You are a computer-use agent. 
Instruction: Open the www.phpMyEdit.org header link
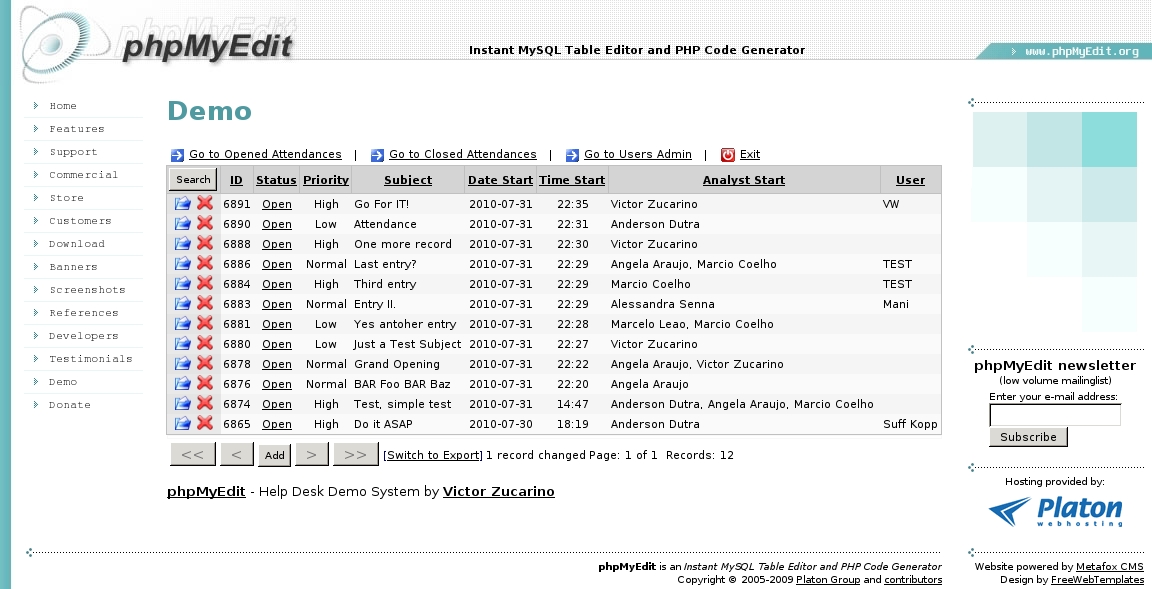(x=1081, y=51)
